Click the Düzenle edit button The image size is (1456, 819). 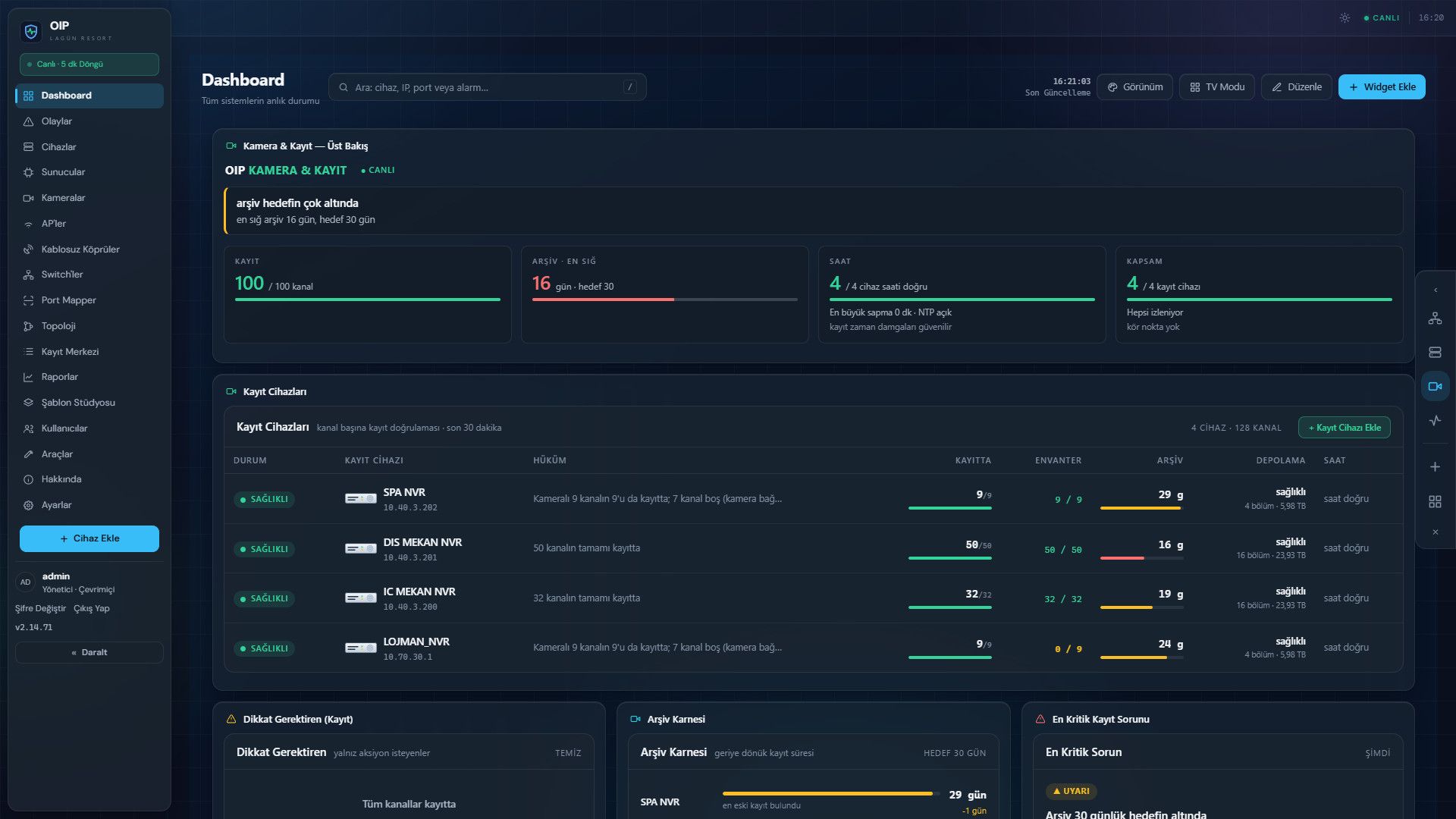click(x=1297, y=87)
